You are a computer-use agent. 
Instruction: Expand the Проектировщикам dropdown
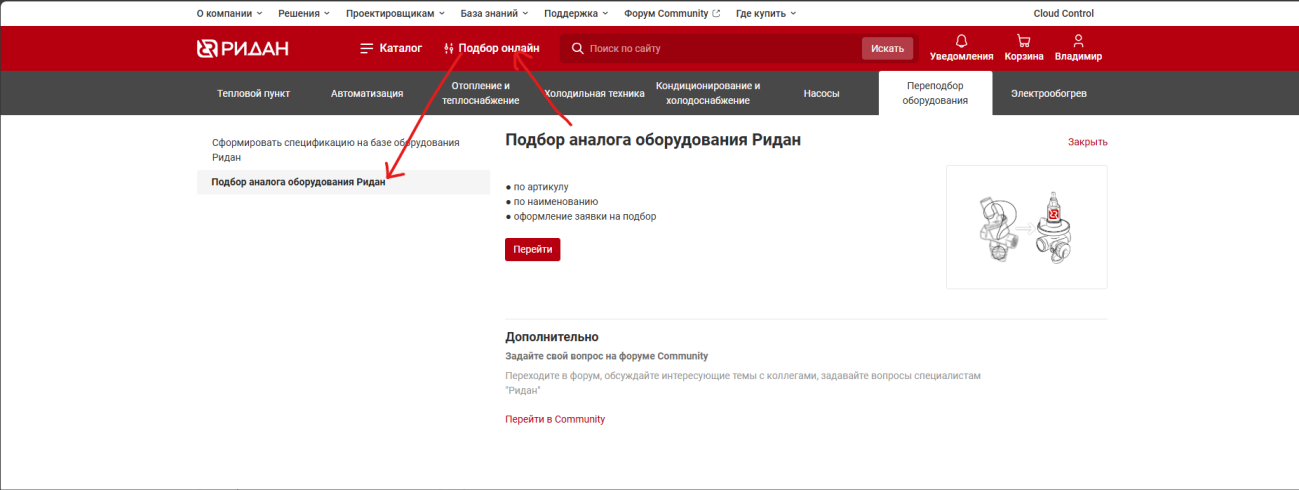[396, 13]
